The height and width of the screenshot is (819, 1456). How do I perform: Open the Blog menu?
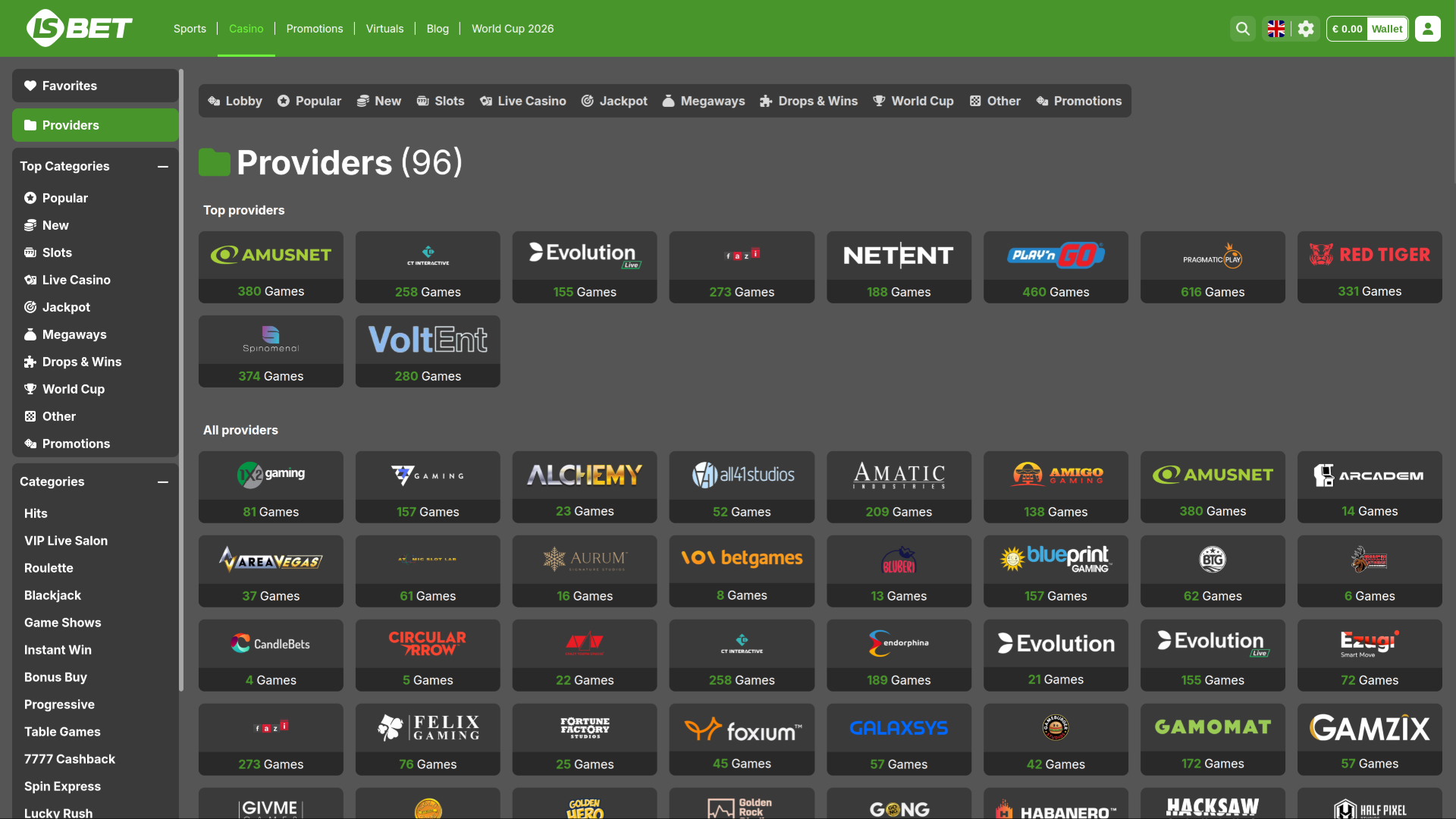click(x=438, y=29)
